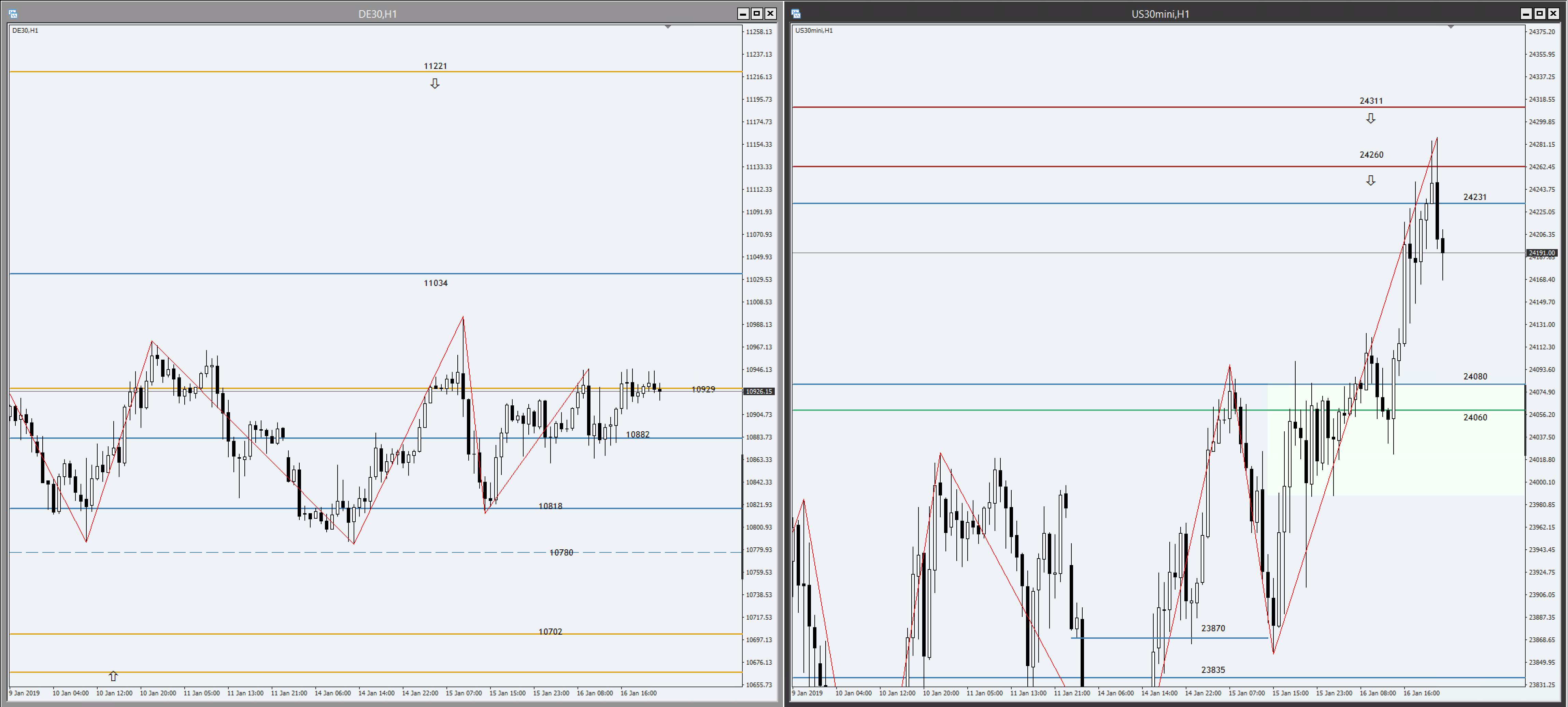Click the 10818 level label

pyautogui.click(x=550, y=506)
